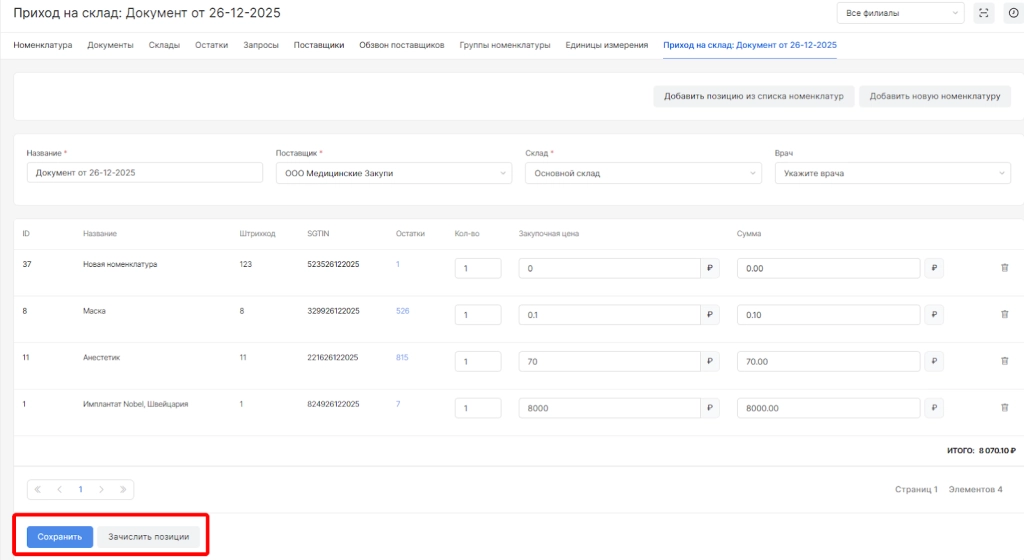Open the clock history icon
Screen dimensions: 1024x560
pos(1013,13)
